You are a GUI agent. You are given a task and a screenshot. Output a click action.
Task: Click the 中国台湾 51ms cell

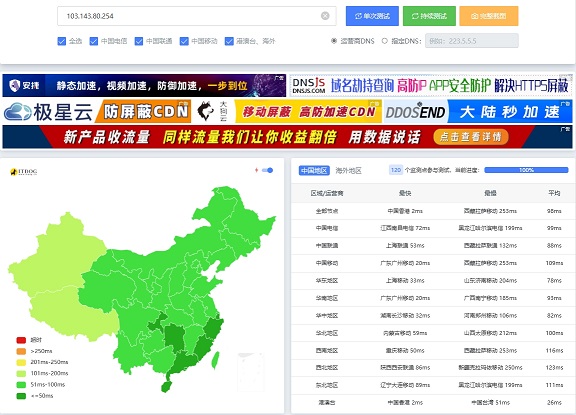(x=490, y=403)
